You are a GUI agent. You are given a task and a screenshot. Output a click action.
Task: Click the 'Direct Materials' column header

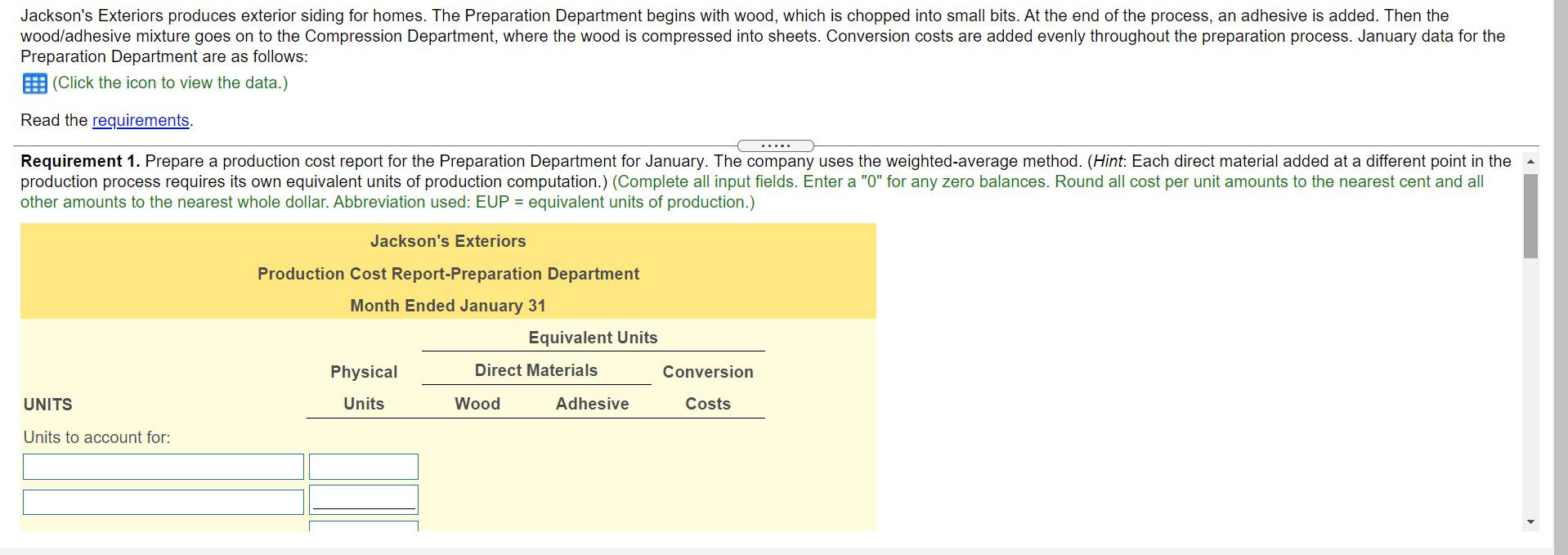(536, 370)
